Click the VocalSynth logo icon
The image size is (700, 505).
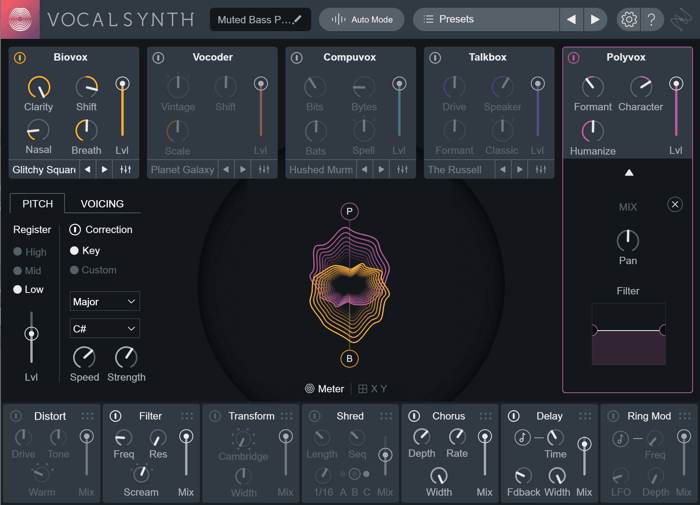pyautogui.click(x=20, y=20)
